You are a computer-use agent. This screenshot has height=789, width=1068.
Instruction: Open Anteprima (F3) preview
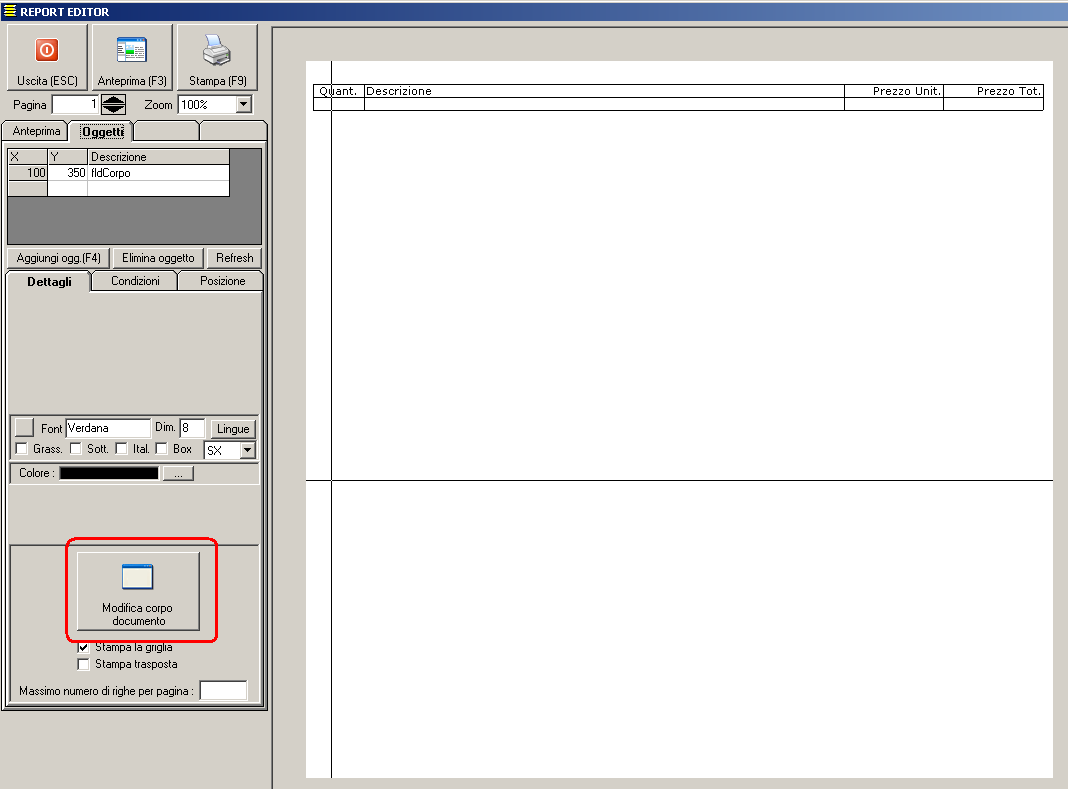tap(132, 57)
